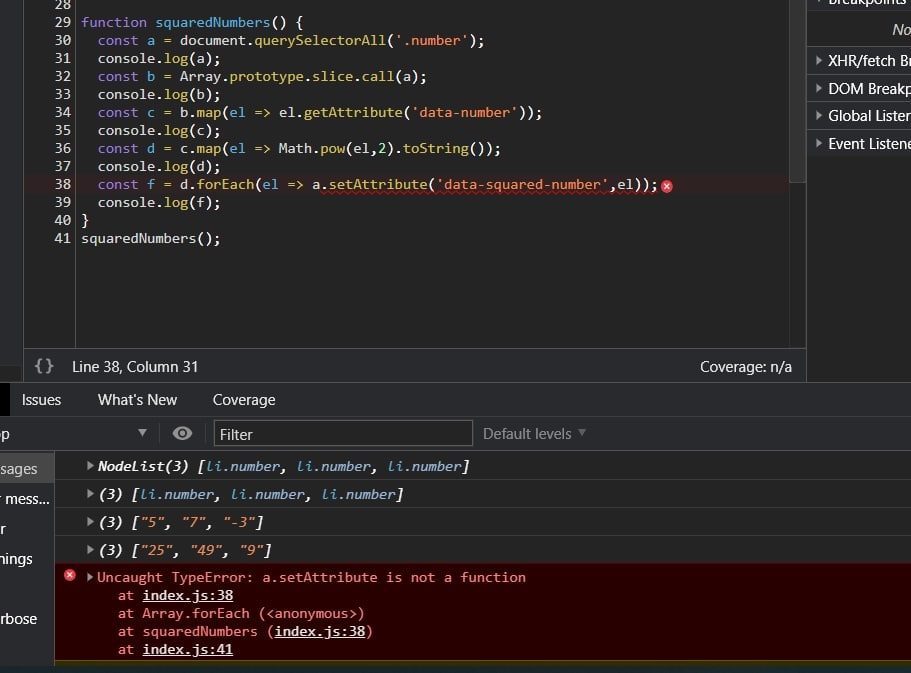This screenshot has height=673, width=911.
Task: Click the red error icon on line 38
Action: click(667, 186)
